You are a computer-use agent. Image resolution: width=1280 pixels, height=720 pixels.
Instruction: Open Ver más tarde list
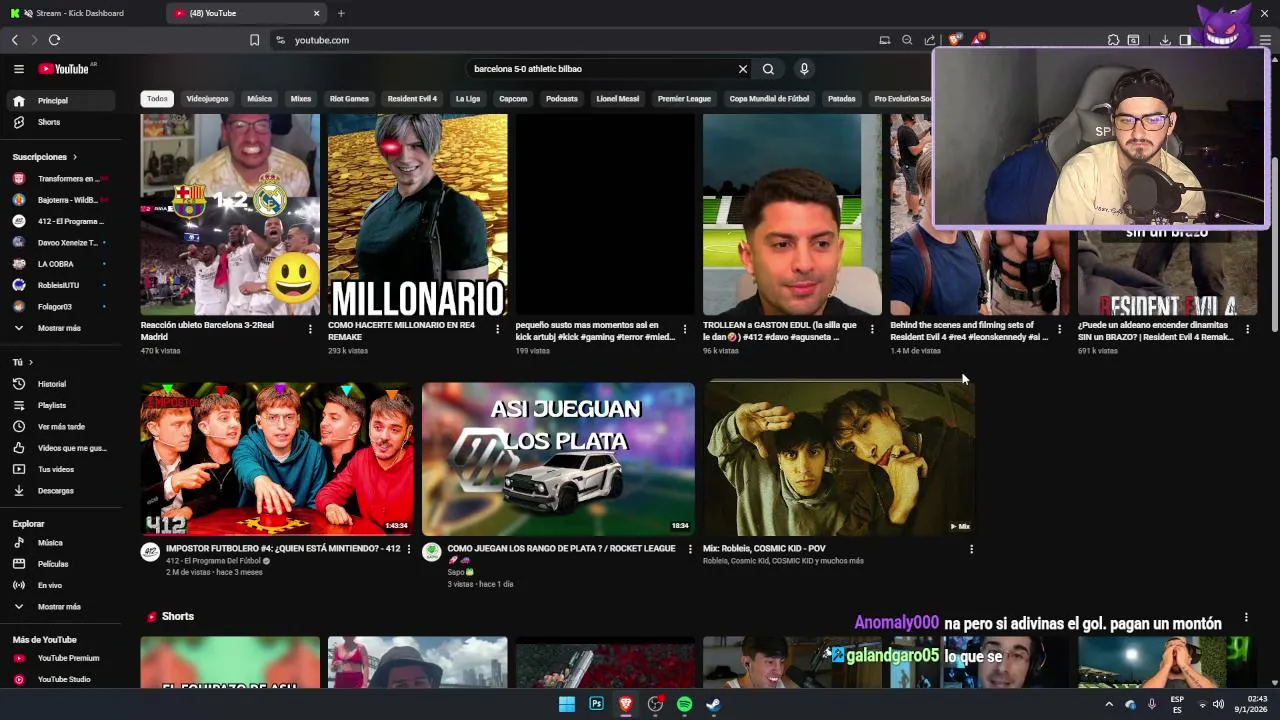pos(61,427)
